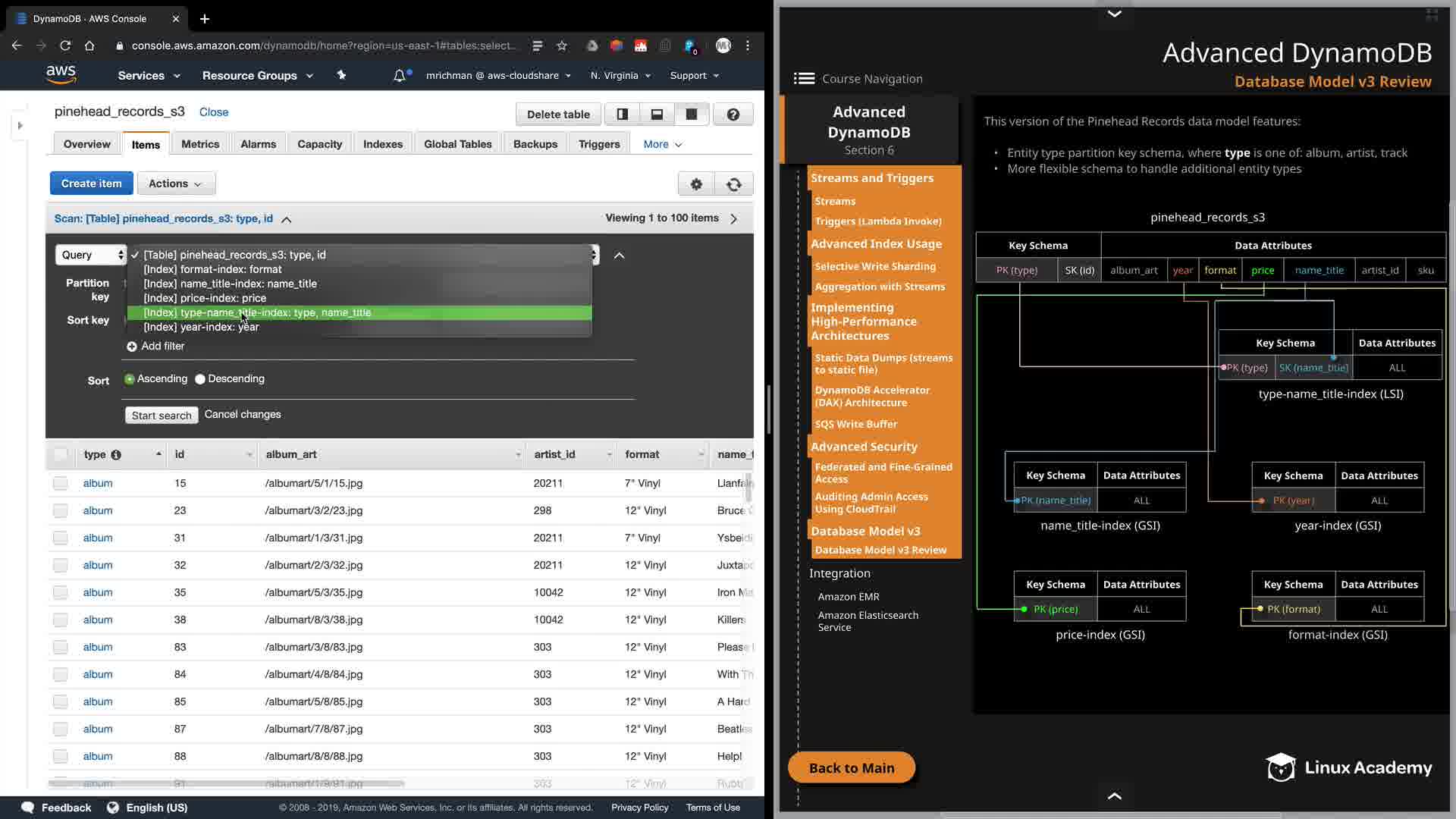Open Course Navigation hamburger icon
Screen dimensions: 1456x819
click(804, 79)
